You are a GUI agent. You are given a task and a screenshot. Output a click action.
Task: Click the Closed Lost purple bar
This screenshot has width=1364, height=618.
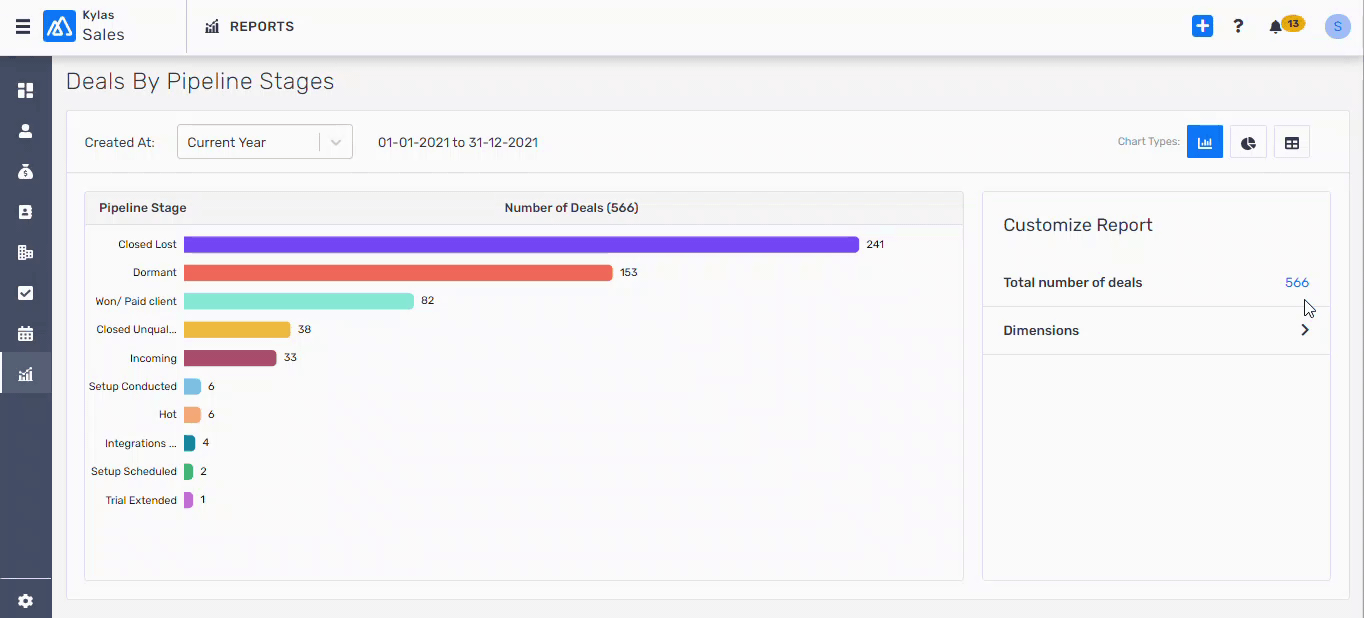point(521,244)
